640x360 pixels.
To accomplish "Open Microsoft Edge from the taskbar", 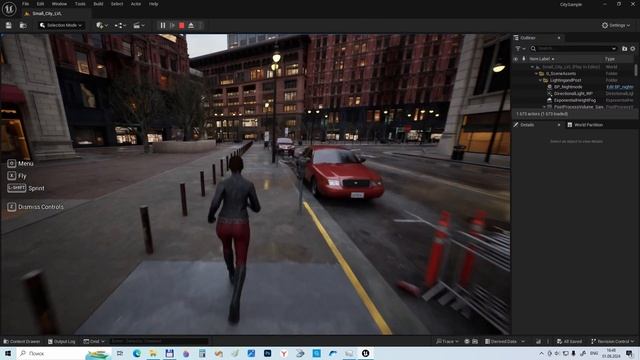I will pos(136,353).
